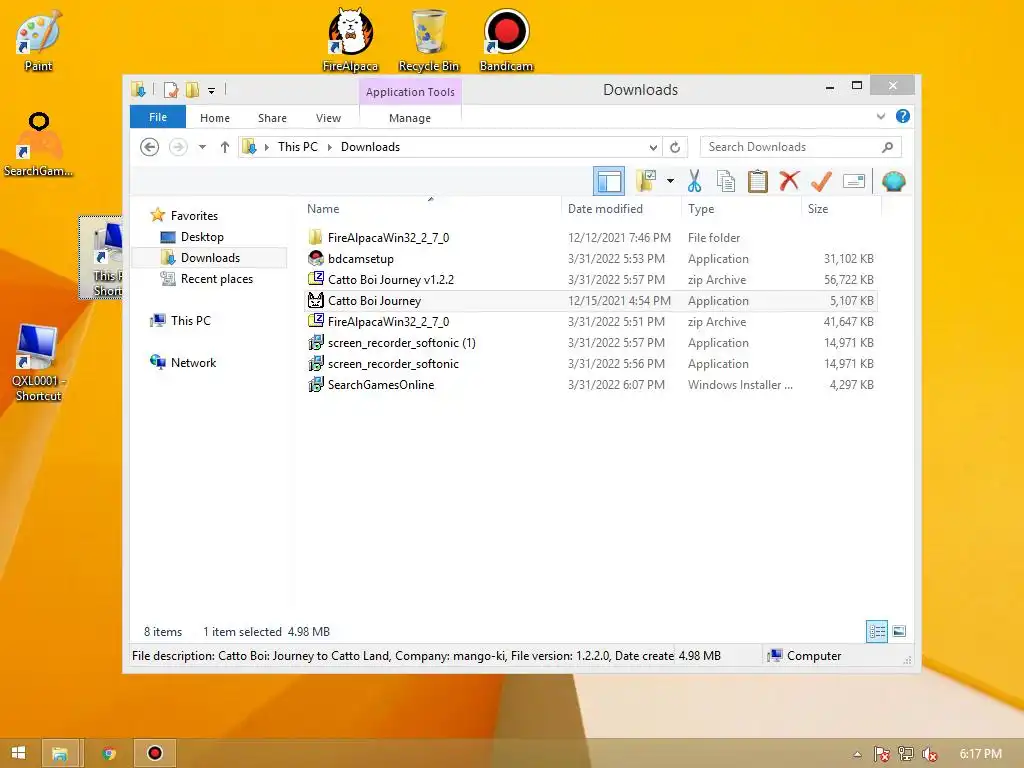Switch to the Share ribbon tab
This screenshot has height=768, width=1024.
click(272, 118)
